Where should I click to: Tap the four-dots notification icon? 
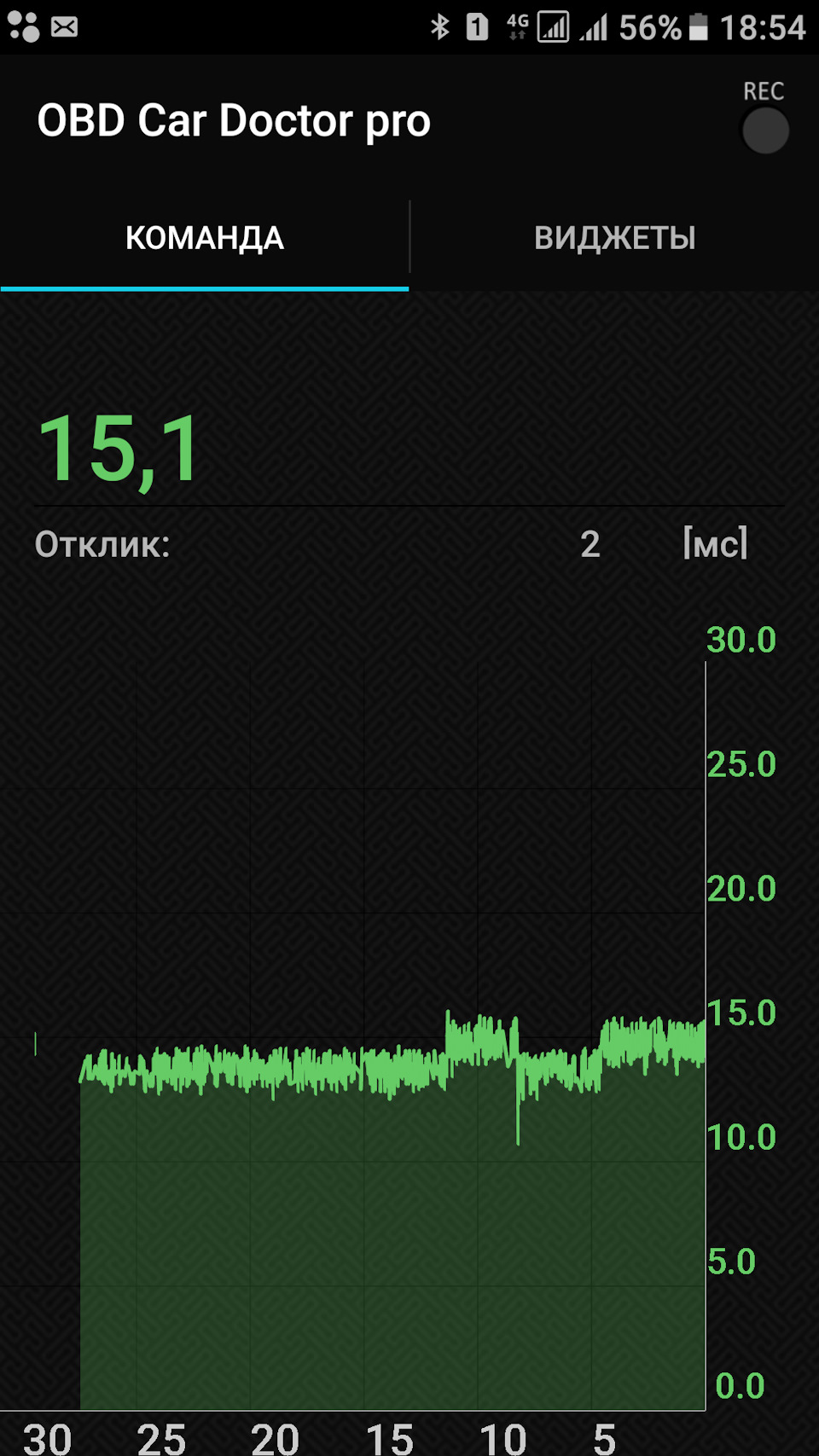(24, 27)
